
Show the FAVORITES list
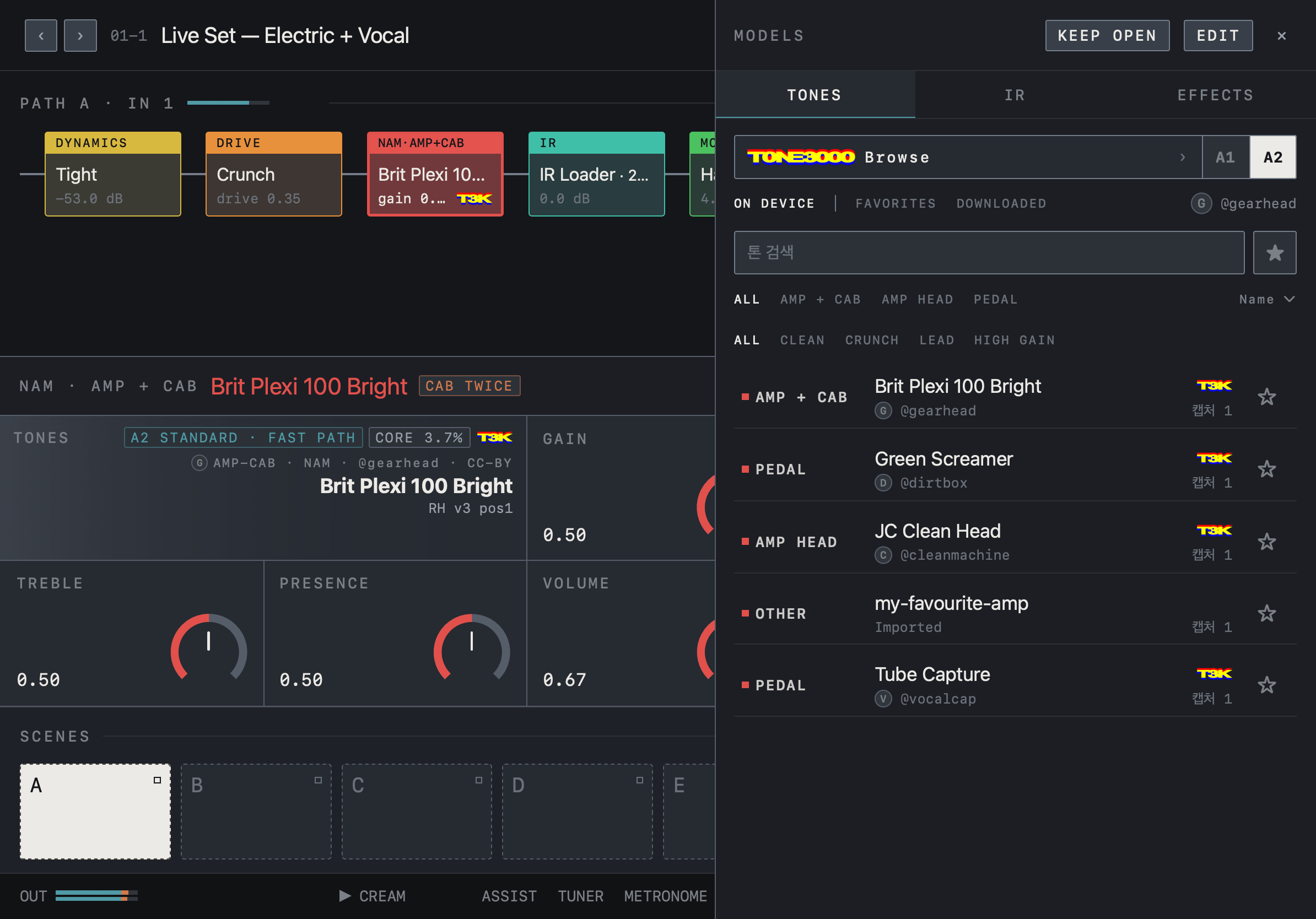point(896,203)
